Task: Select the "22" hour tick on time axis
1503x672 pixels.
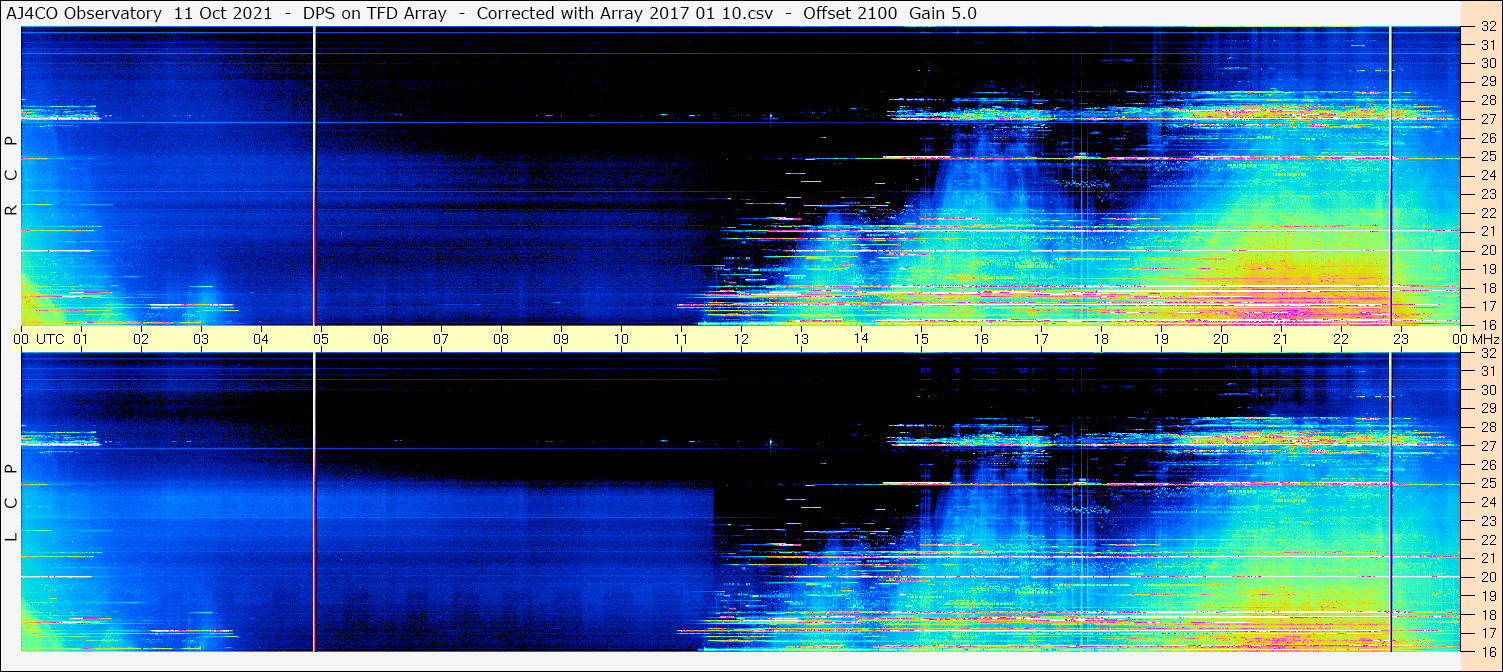Action: [1341, 339]
